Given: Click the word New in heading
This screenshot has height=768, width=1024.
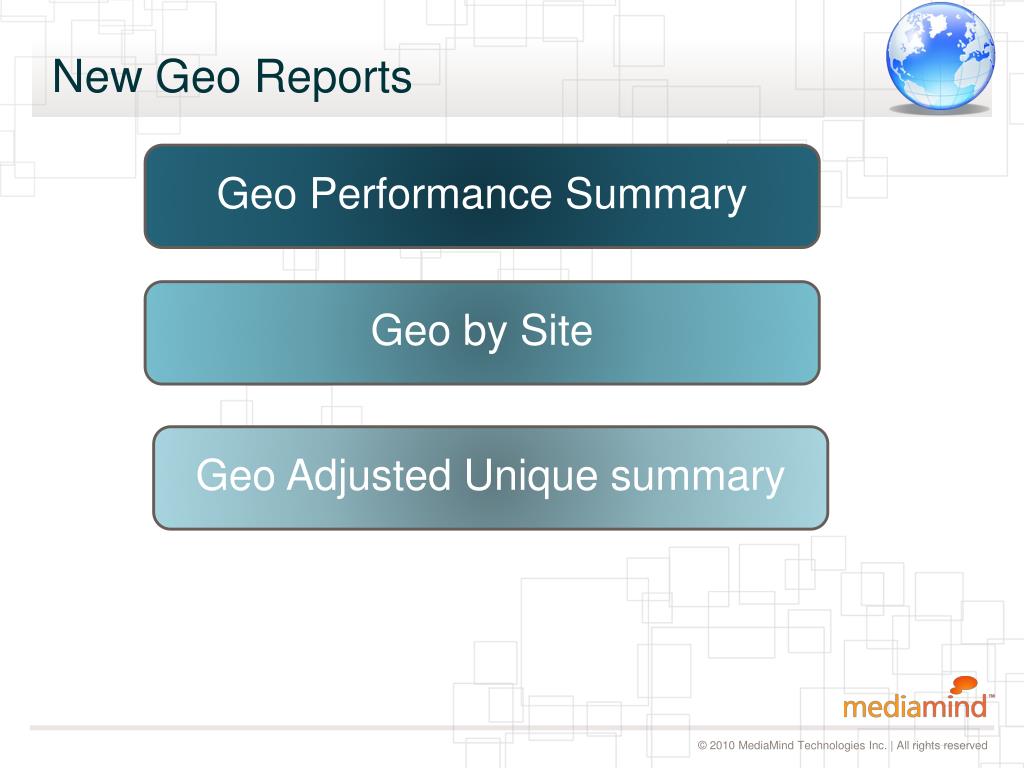Looking at the screenshot, I should pyautogui.click(x=97, y=77).
